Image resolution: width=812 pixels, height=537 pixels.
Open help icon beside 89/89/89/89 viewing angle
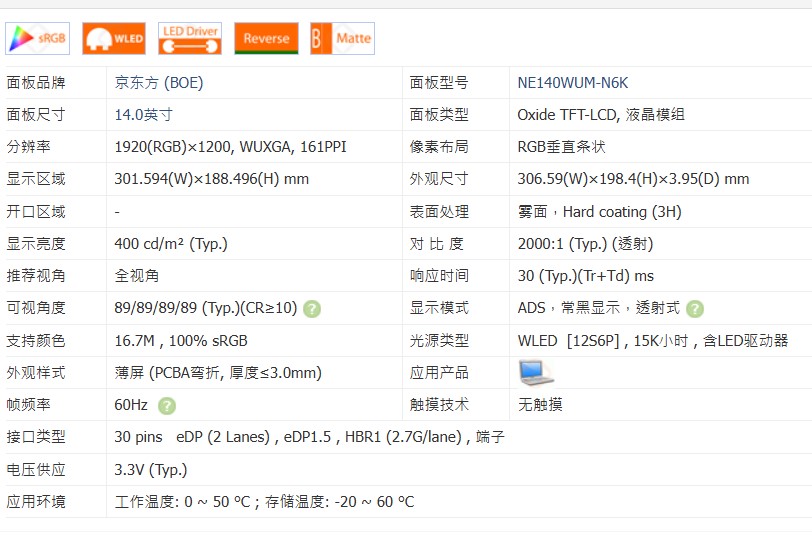(x=312, y=308)
